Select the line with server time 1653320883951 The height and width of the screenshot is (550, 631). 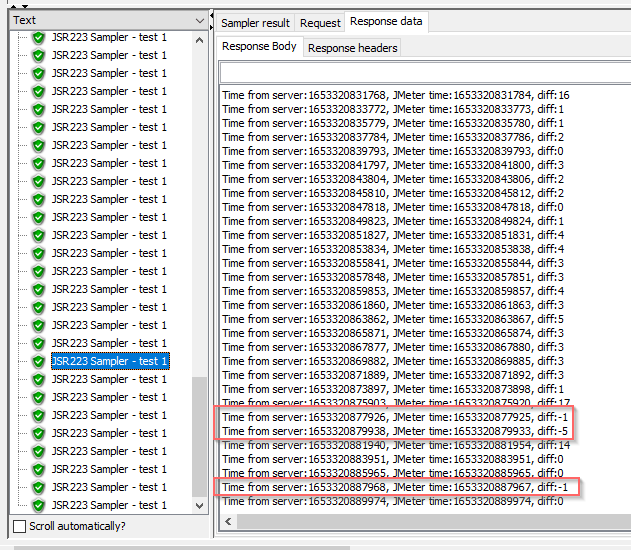point(393,459)
